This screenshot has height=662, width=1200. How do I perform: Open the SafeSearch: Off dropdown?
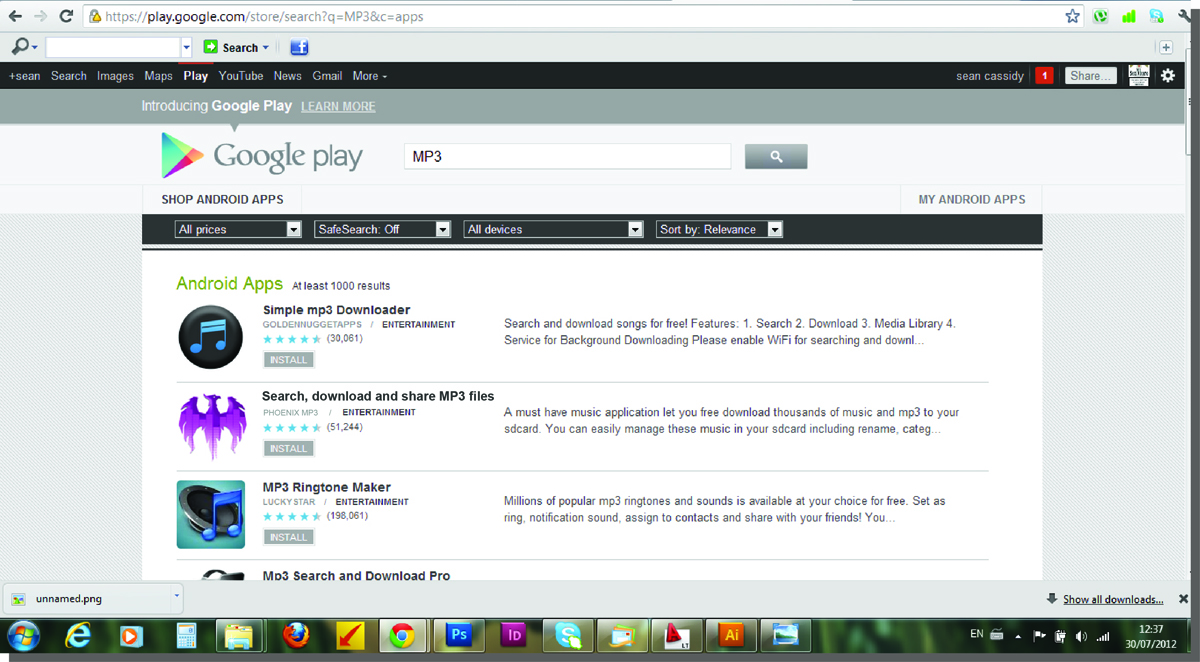coord(383,229)
